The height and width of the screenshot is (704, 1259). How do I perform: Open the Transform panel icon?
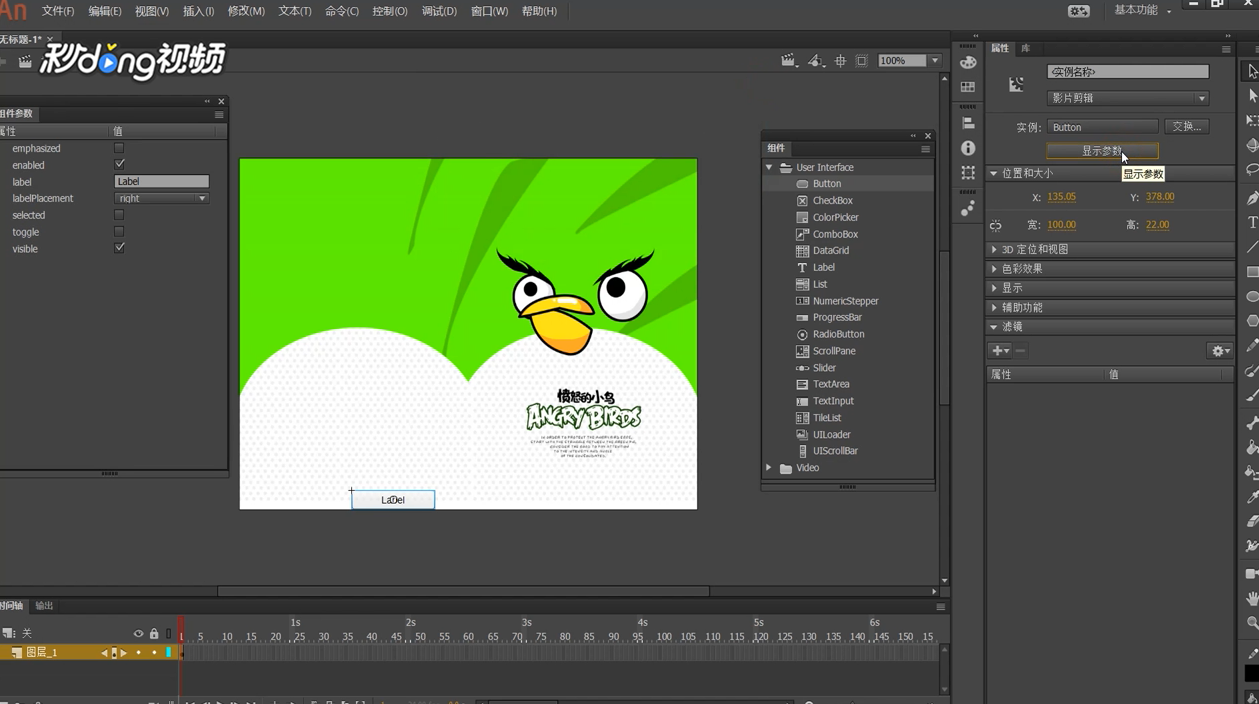pyautogui.click(x=968, y=173)
